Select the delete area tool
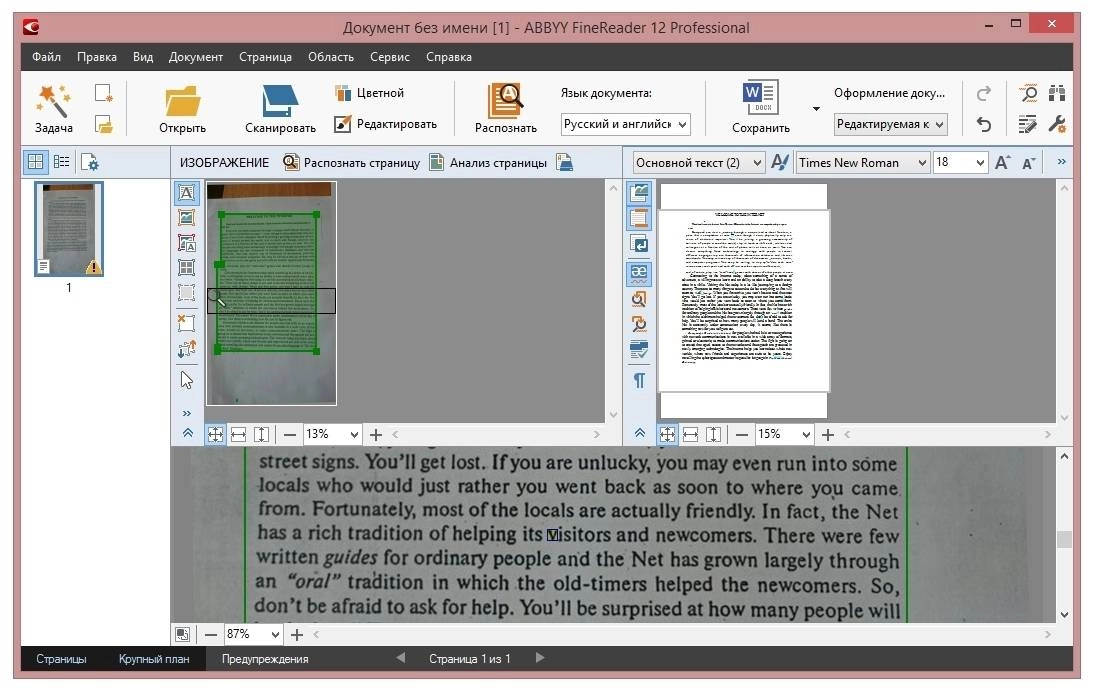Screen dimensions: 1098x698 (186, 323)
